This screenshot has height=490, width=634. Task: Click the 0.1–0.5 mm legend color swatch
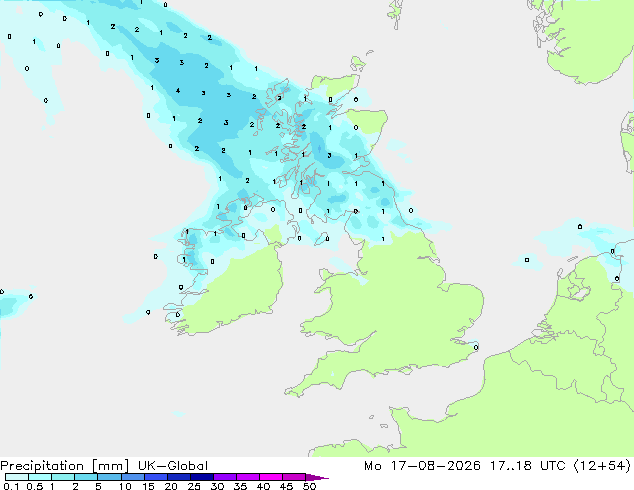coord(17,477)
